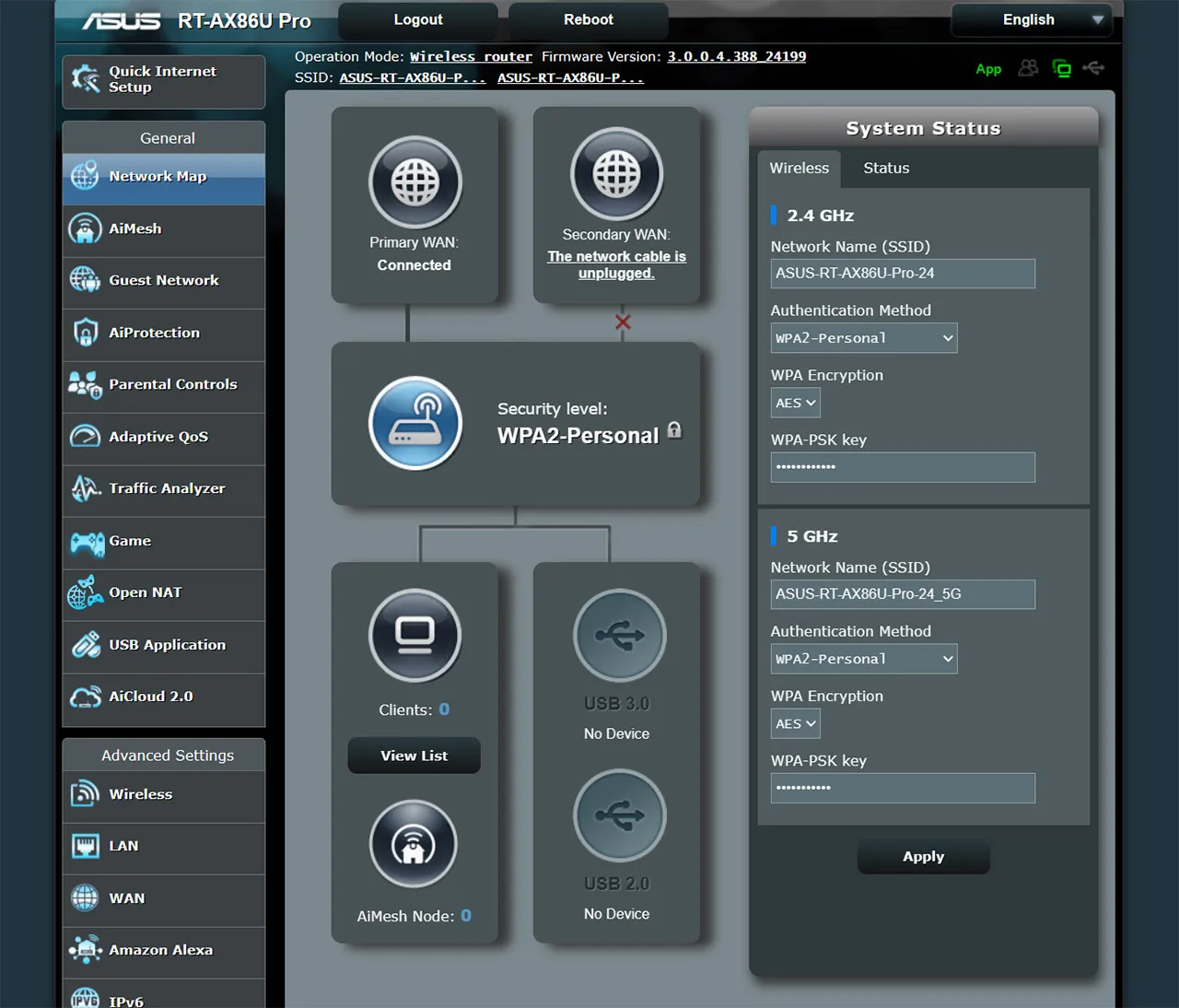Image resolution: width=1179 pixels, height=1008 pixels.
Task: Select the AiMesh Node icon
Action: point(414,844)
